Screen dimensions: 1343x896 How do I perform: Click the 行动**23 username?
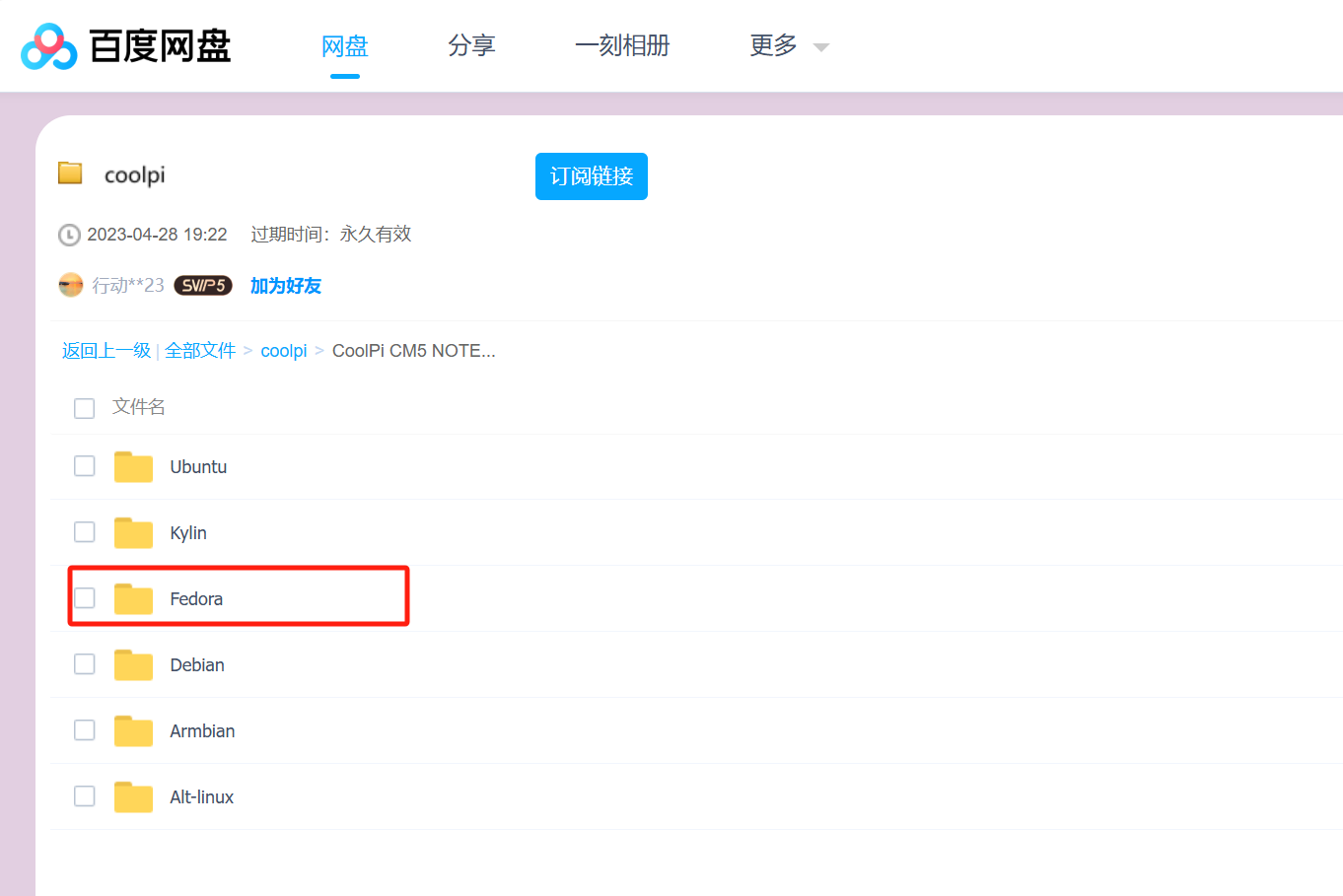[x=128, y=286]
